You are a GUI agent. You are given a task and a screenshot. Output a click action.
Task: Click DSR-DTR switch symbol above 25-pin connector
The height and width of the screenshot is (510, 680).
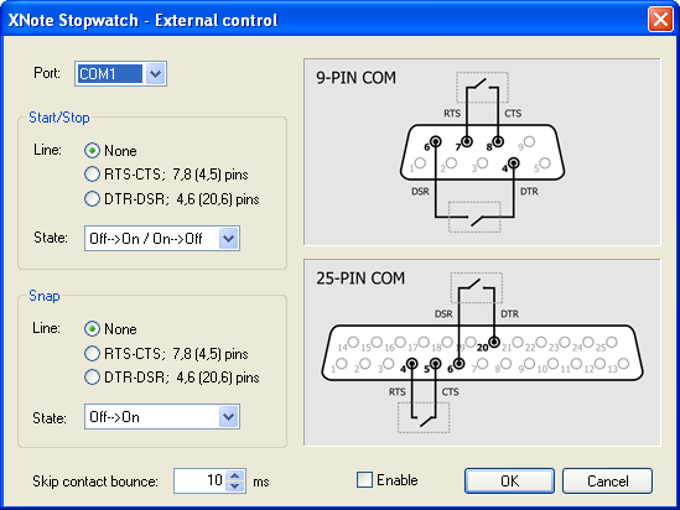tap(477, 288)
